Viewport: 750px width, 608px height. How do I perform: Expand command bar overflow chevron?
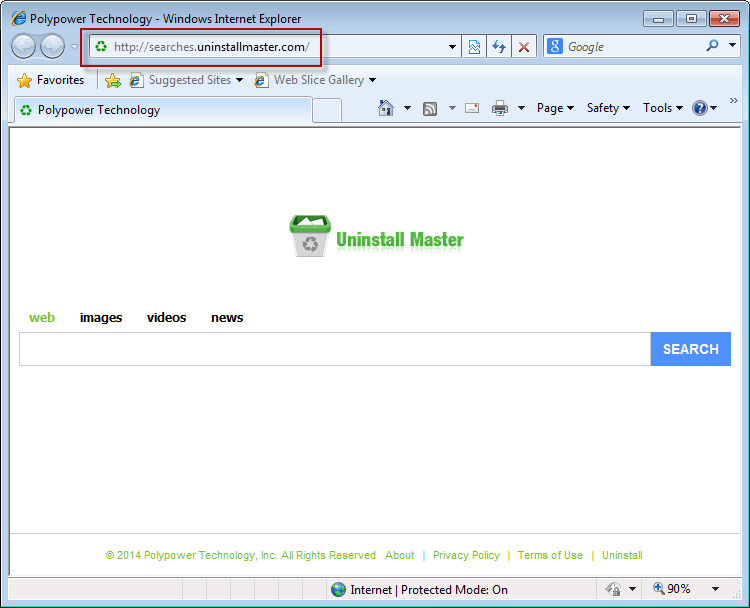pyautogui.click(x=734, y=100)
